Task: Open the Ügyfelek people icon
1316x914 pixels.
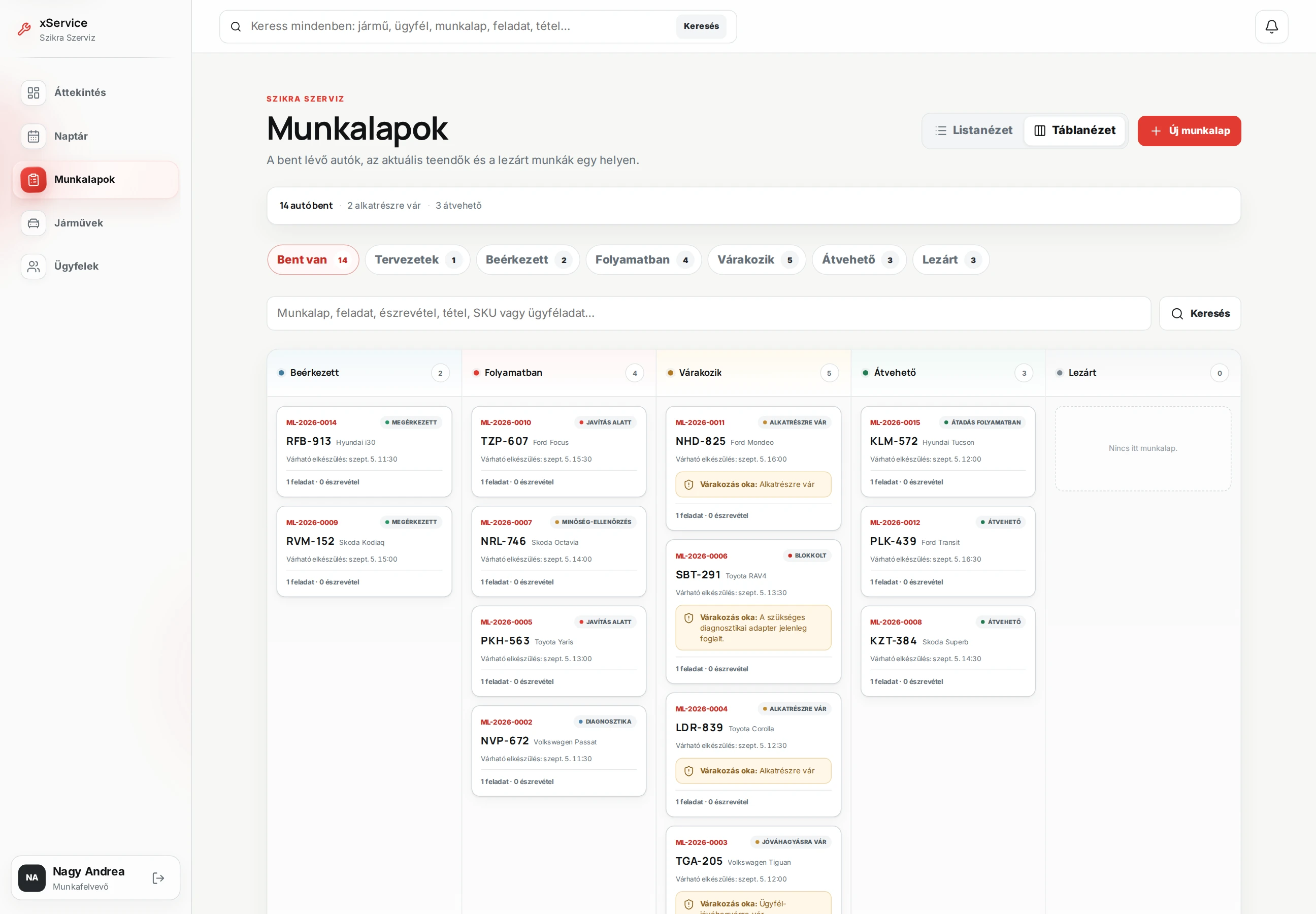Action: [33, 266]
